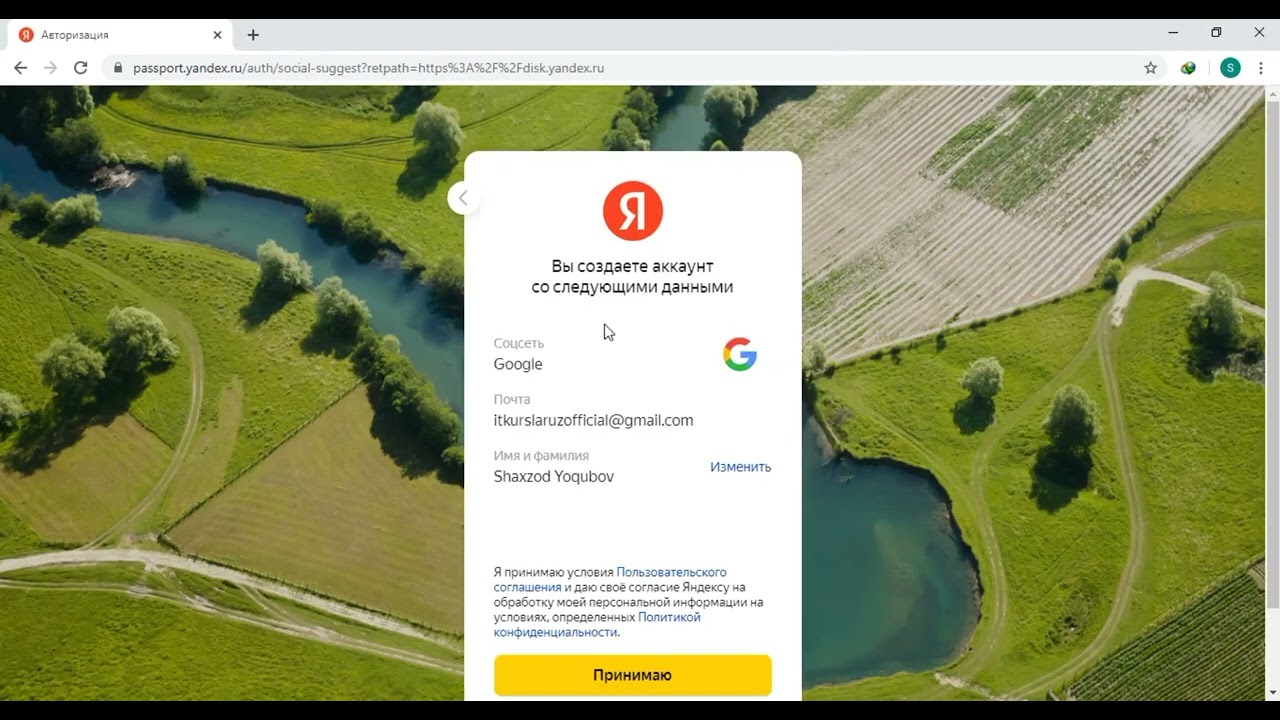Open a new tab with plus button
The height and width of the screenshot is (720, 1280).
[x=253, y=35]
